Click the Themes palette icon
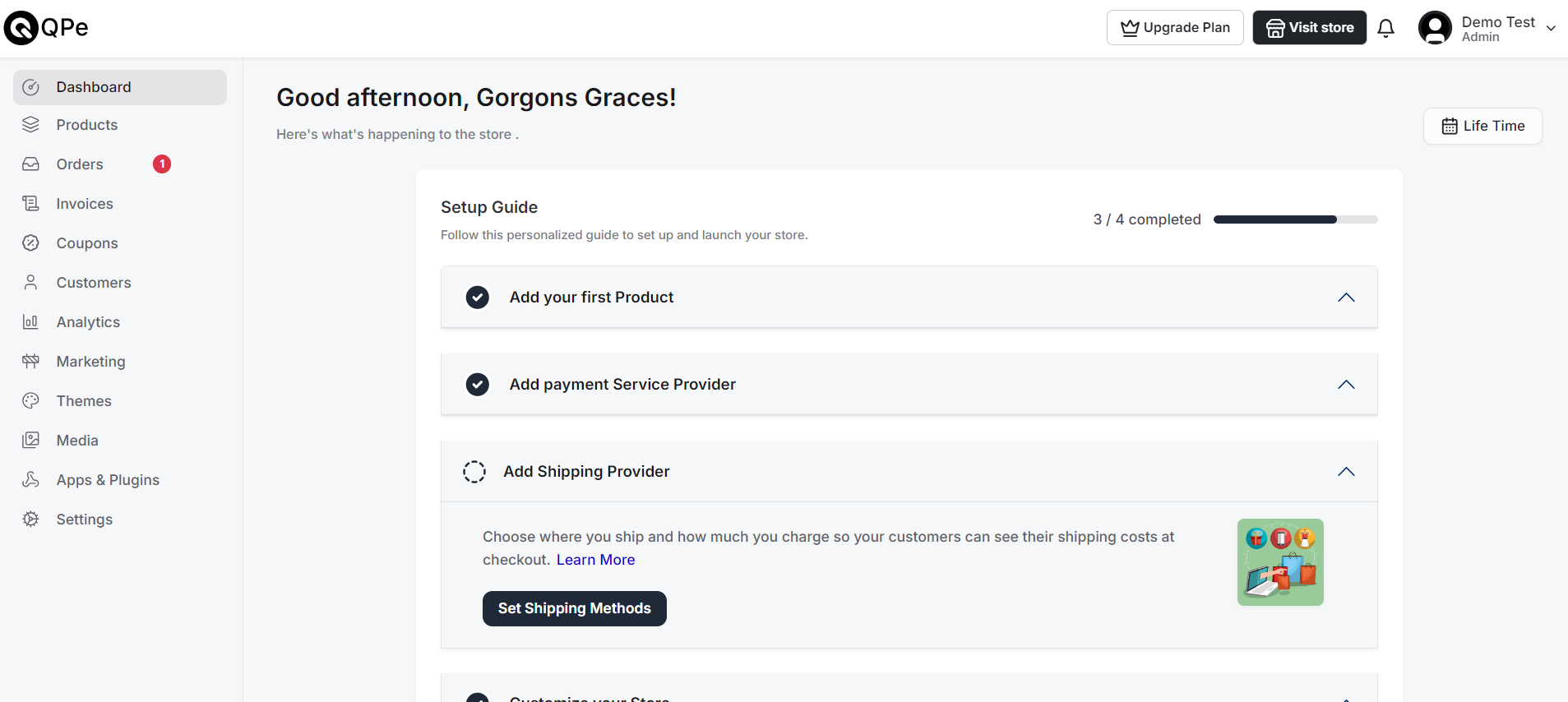Screen dimensions: 1568x702 click(x=31, y=400)
